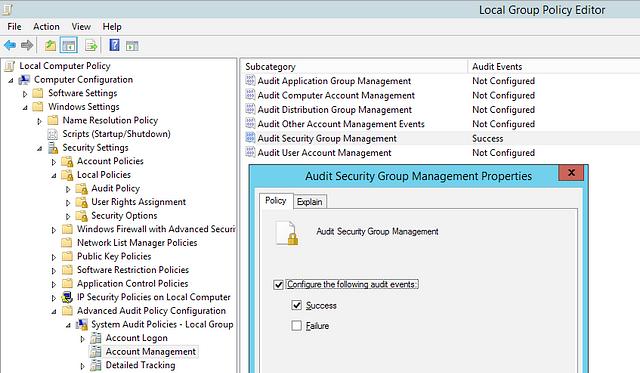Screen dimensions: 640x373
Task: Click the Back arrow toolbar icon
Action: tap(10, 45)
